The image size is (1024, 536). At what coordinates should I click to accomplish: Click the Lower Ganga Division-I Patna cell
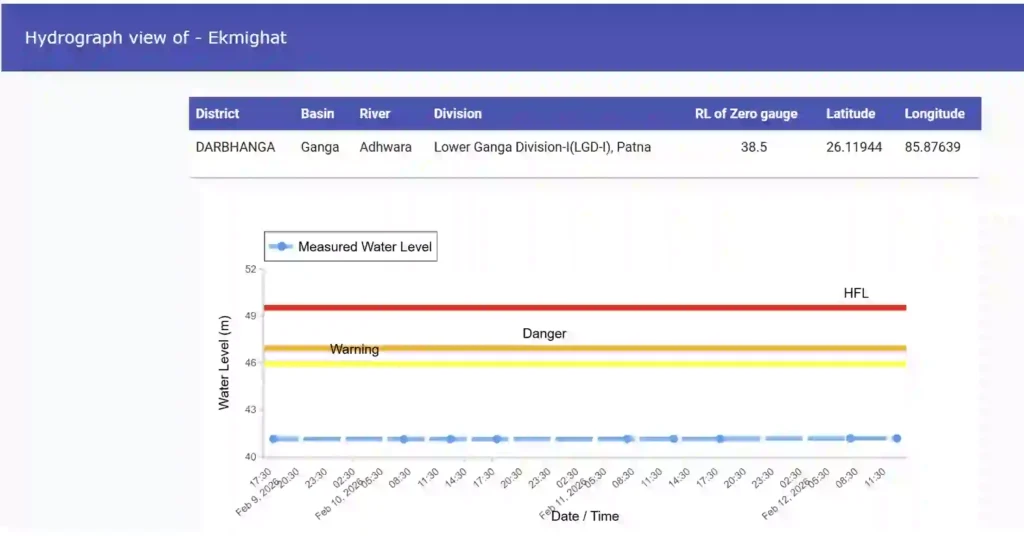542,147
